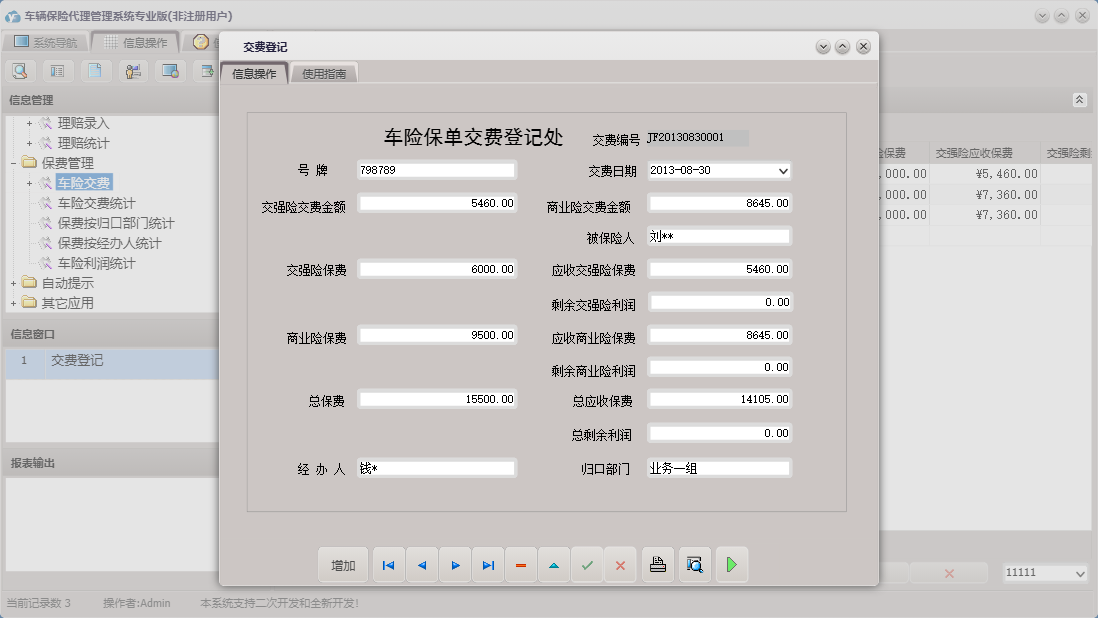The image size is (1098, 618).
Task: Select the search magnifier tool in the toolbar
Action: tap(20, 71)
